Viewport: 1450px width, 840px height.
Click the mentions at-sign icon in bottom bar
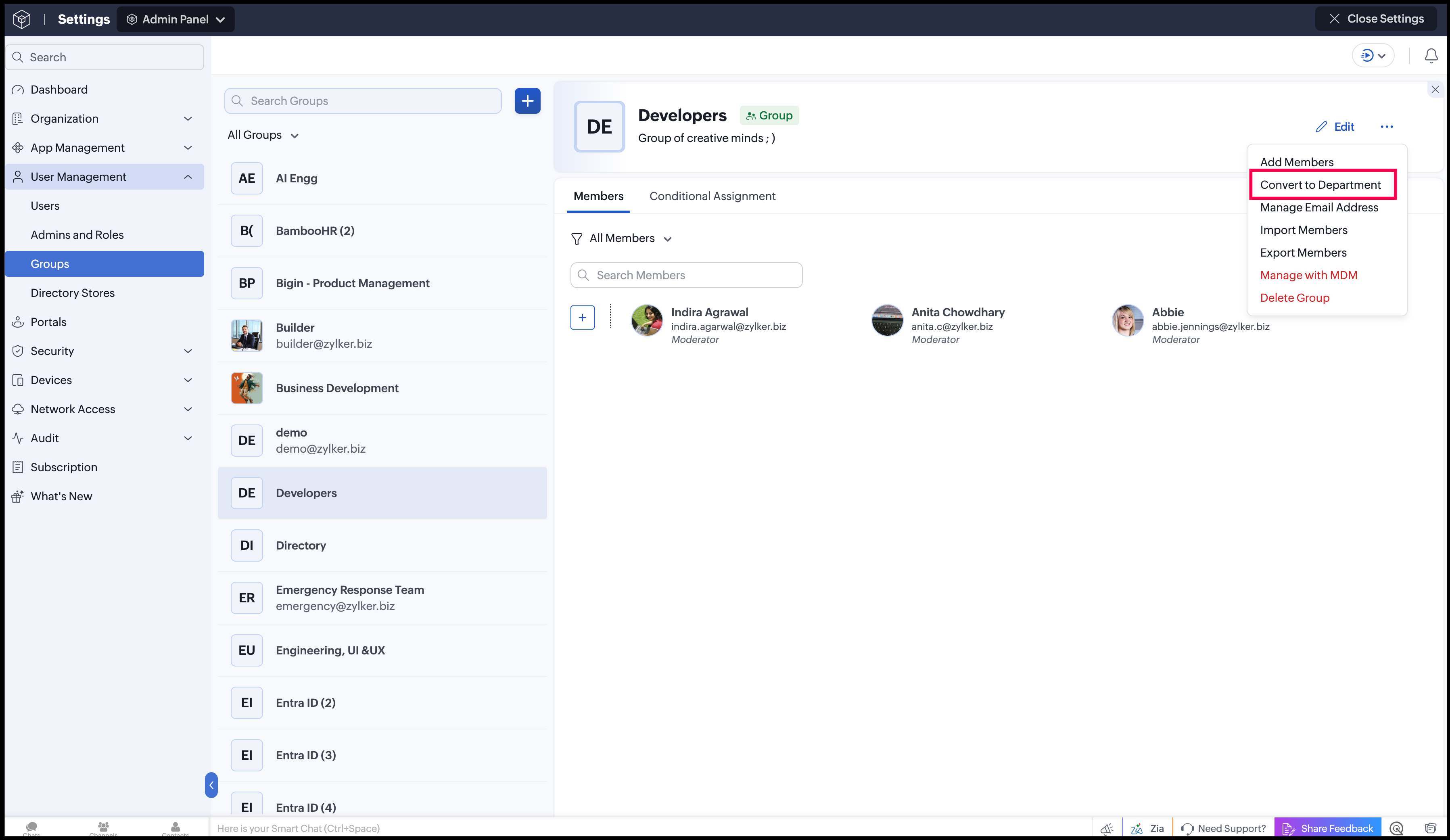click(x=1396, y=828)
